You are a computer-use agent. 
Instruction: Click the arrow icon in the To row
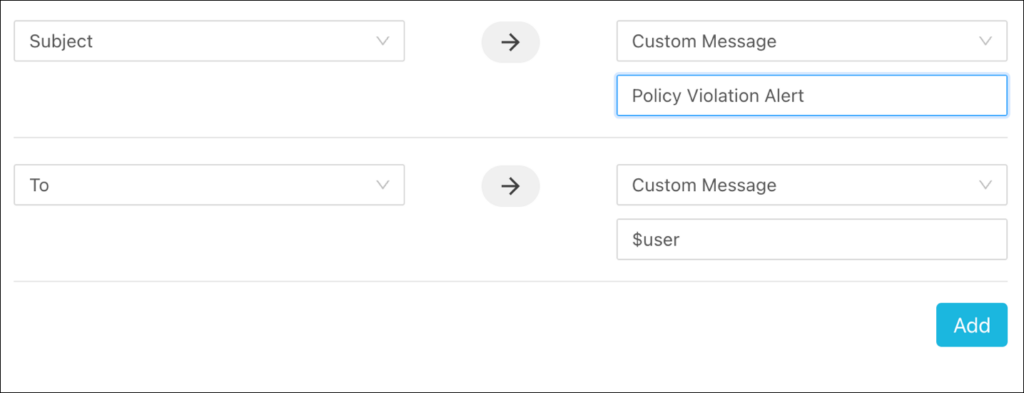(510, 186)
